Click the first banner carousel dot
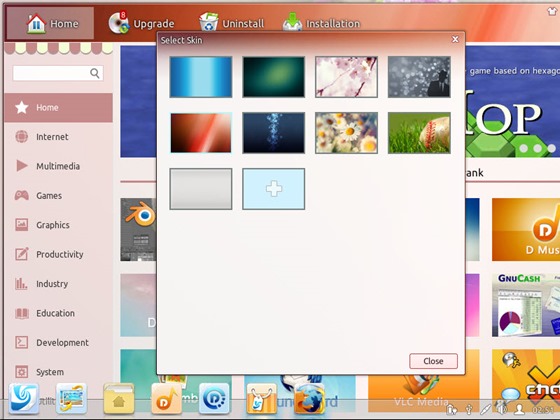This screenshot has height=420, width=560. [524, 148]
